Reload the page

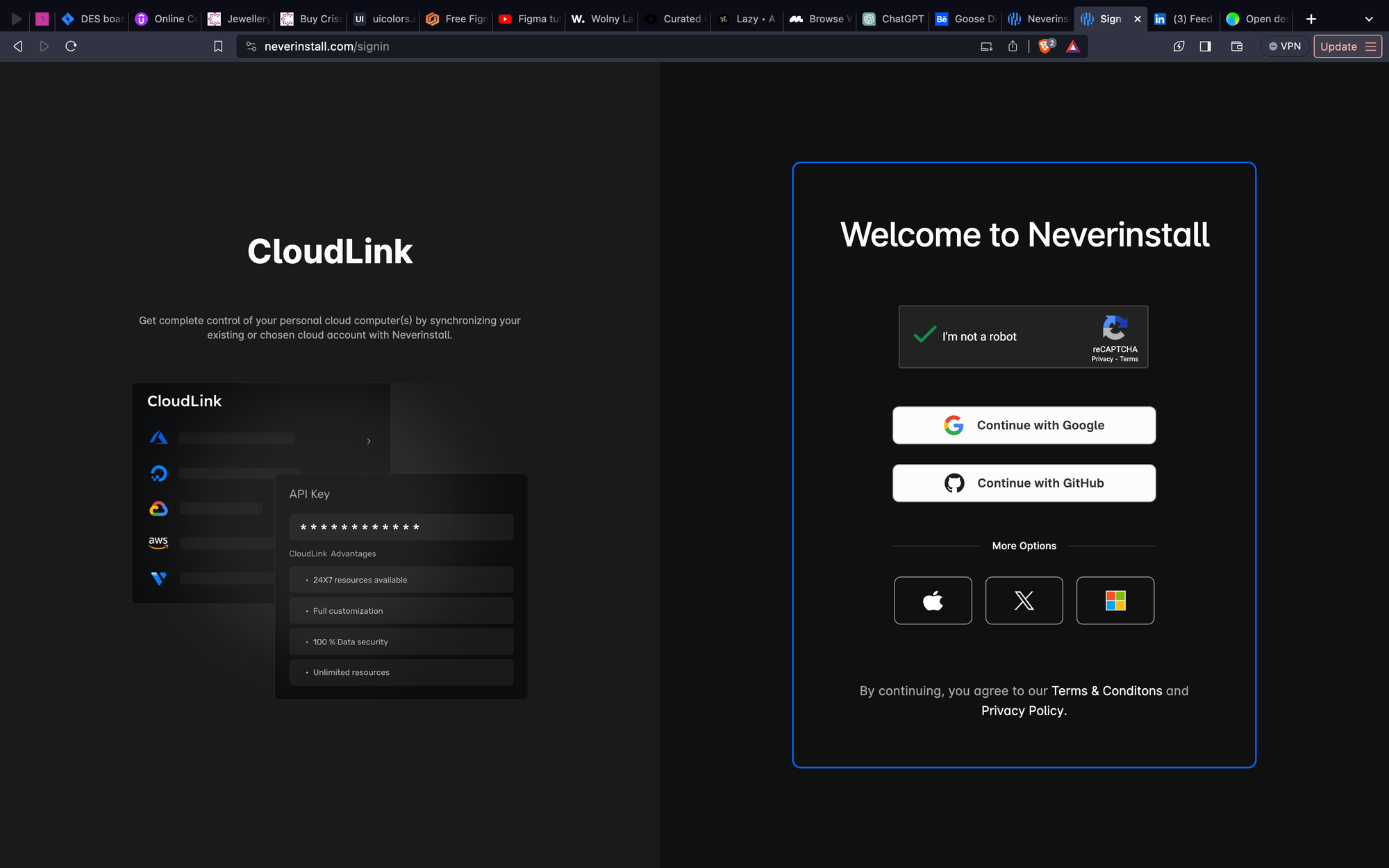click(71, 47)
